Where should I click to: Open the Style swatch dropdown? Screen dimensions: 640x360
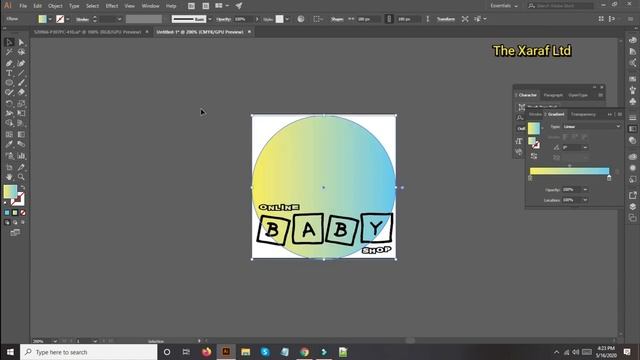287,19
